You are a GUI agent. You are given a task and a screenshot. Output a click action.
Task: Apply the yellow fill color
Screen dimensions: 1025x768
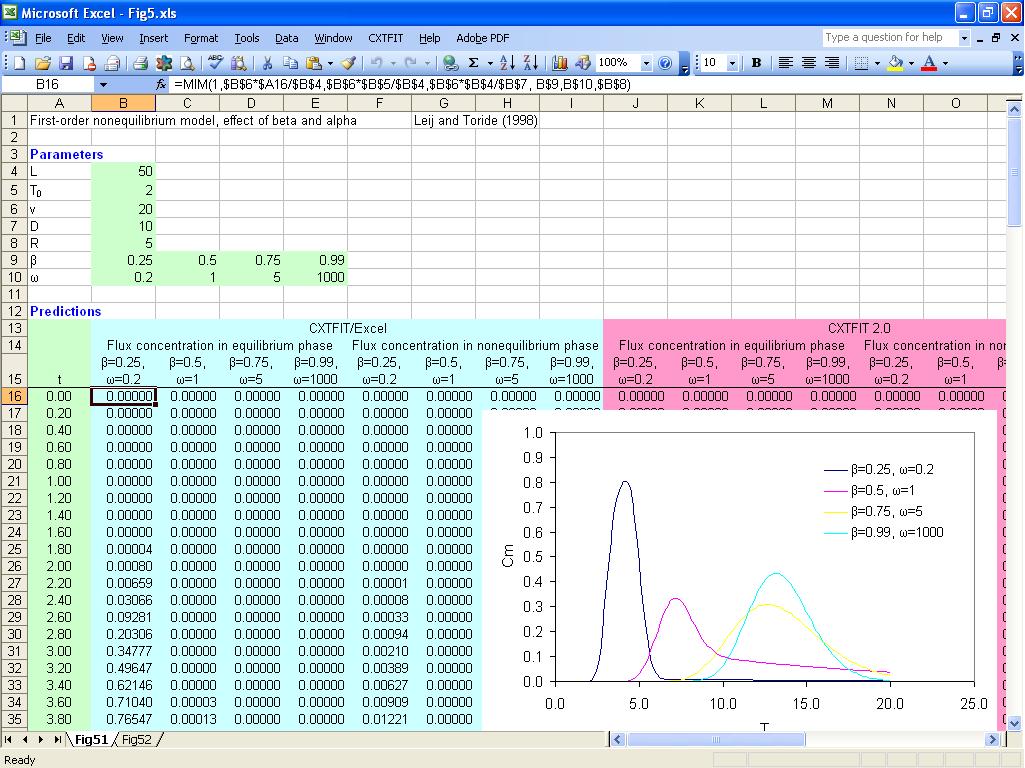tap(894, 63)
